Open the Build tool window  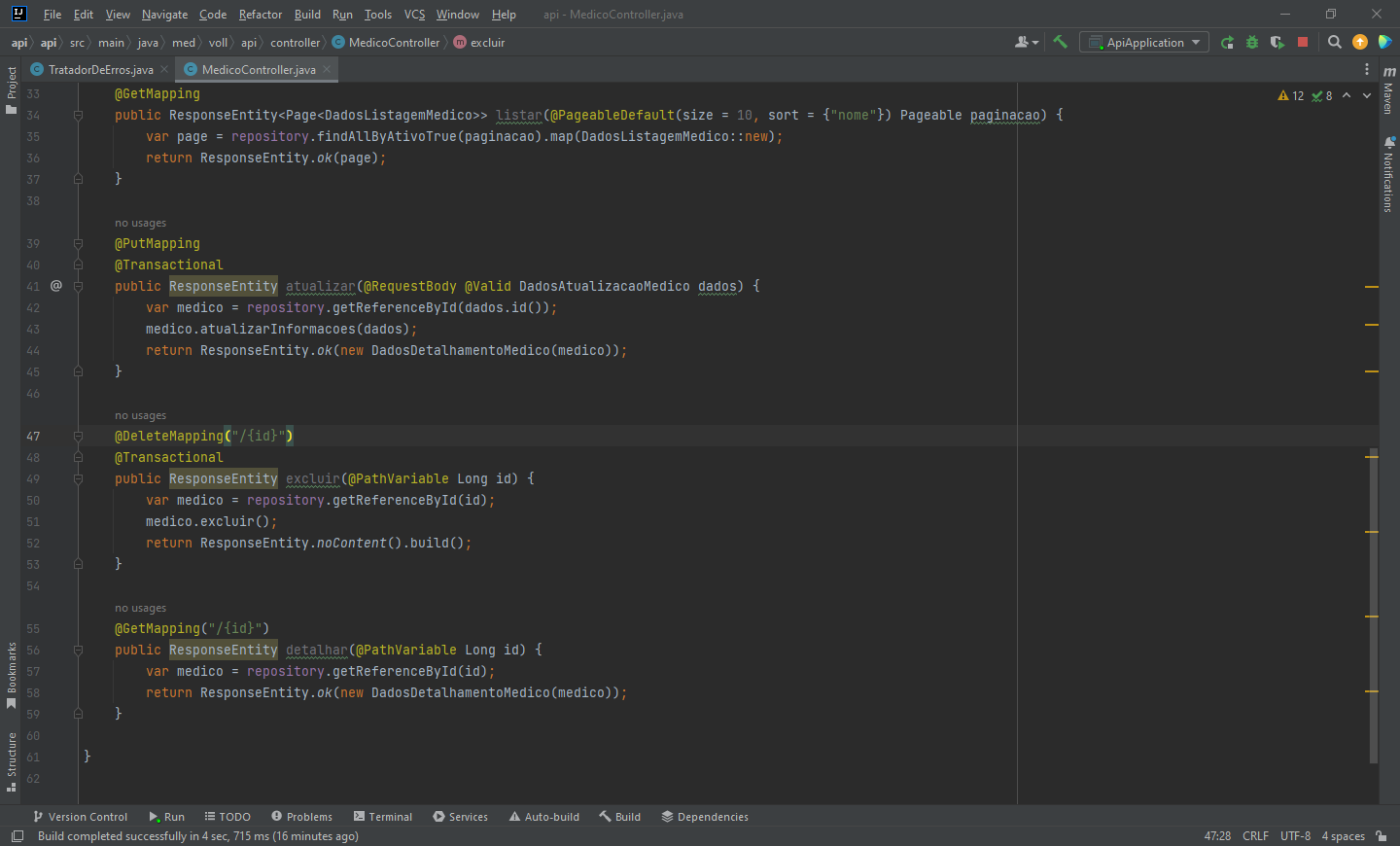[619, 817]
